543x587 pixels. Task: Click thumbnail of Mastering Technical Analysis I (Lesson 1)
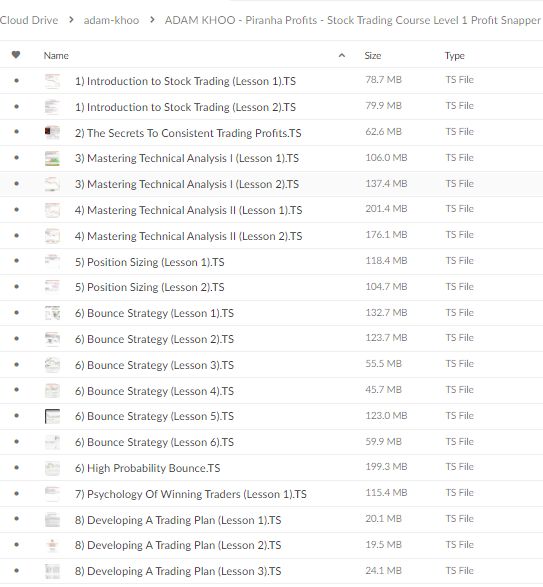(52, 158)
